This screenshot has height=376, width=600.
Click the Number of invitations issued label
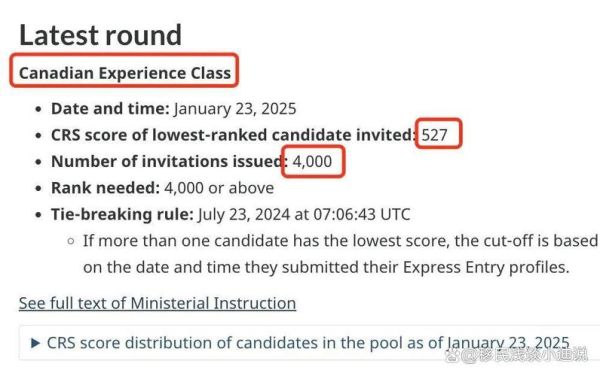click(170, 161)
